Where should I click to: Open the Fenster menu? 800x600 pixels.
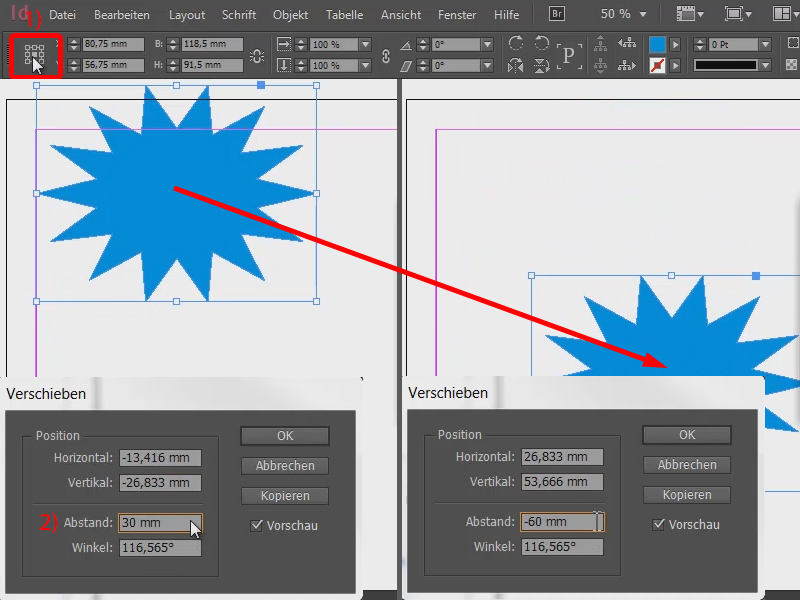[x=457, y=15]
